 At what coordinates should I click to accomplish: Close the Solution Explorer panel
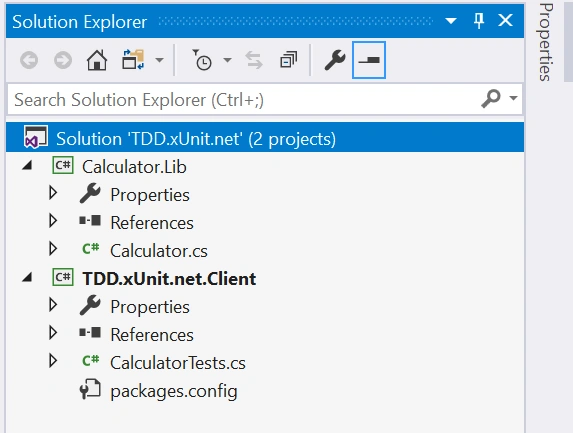point(505,20)
